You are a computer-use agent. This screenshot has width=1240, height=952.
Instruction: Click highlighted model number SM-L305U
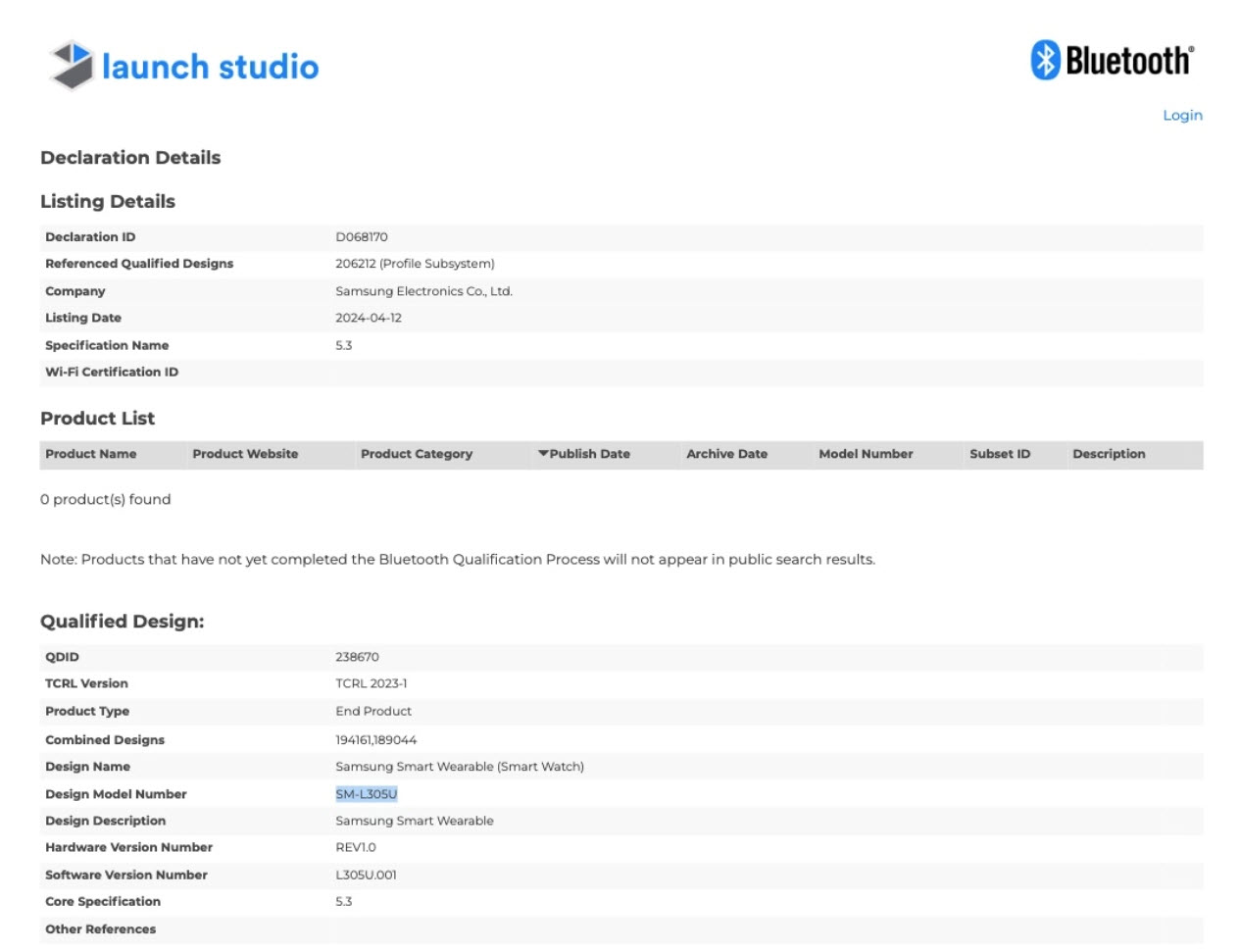click(367, 794)
